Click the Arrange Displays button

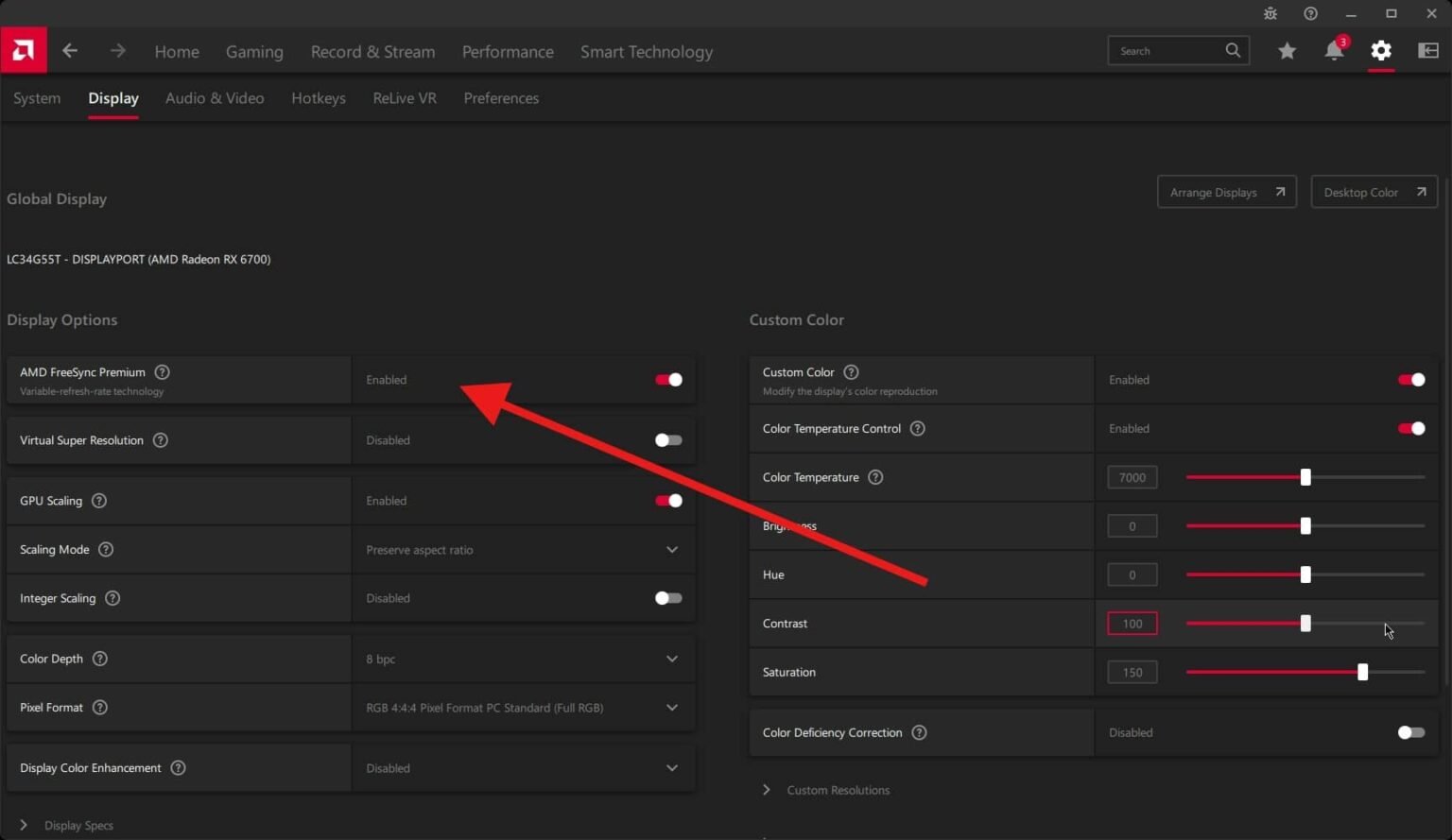1225,191
